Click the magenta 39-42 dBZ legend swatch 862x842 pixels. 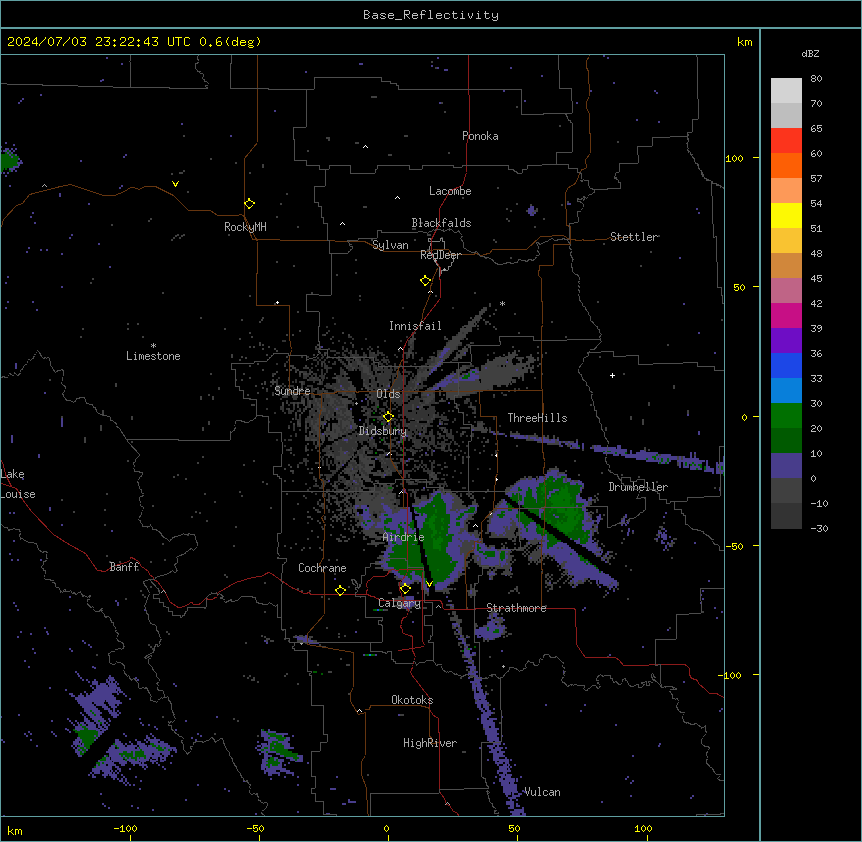786,315
